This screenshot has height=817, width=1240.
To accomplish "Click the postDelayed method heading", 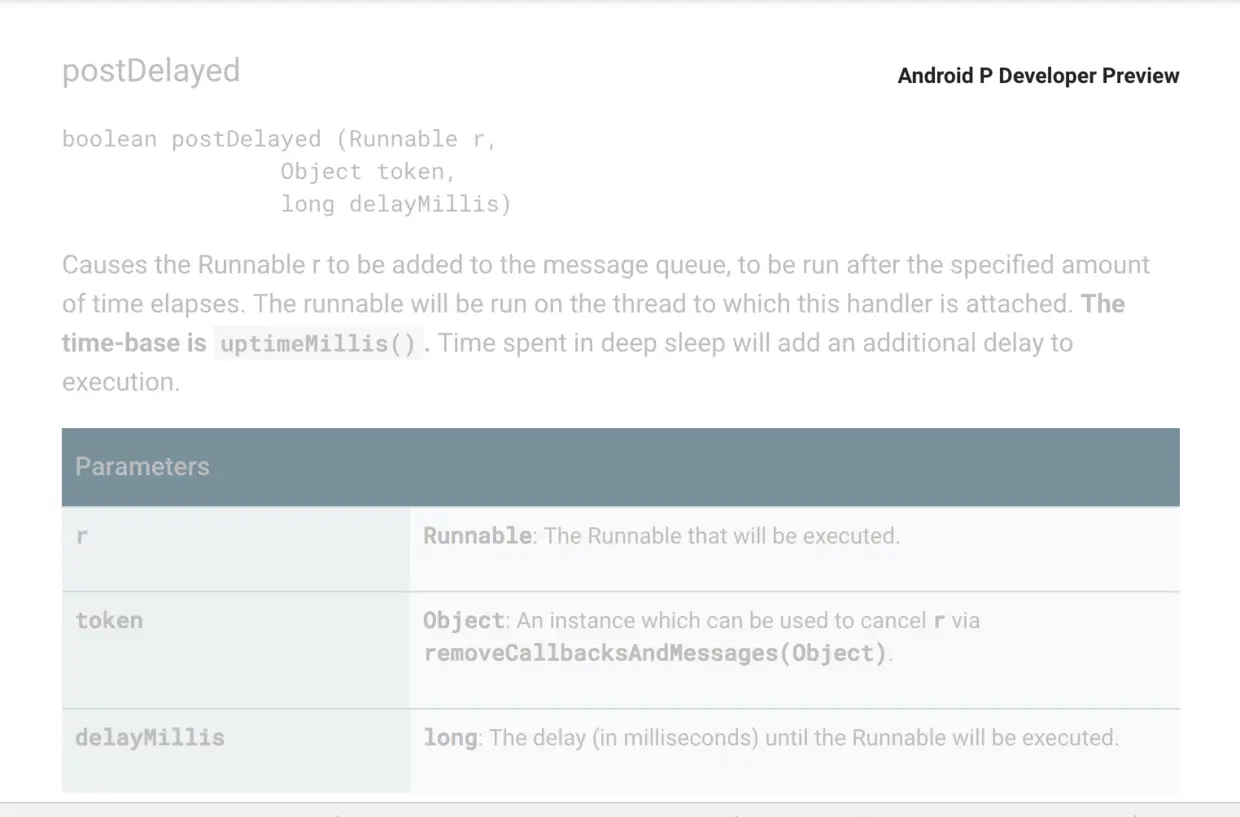I will click(x=151, y=71).
